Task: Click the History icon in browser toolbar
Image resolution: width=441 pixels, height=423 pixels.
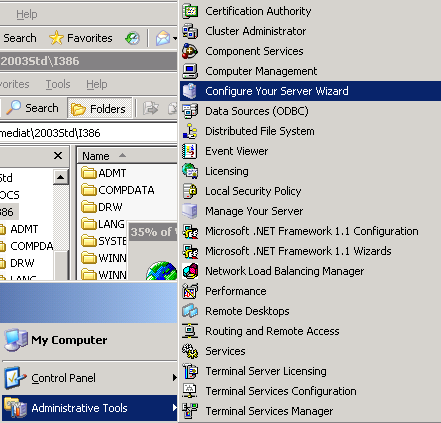Action: pyautogui.click(x=132, y=38)
